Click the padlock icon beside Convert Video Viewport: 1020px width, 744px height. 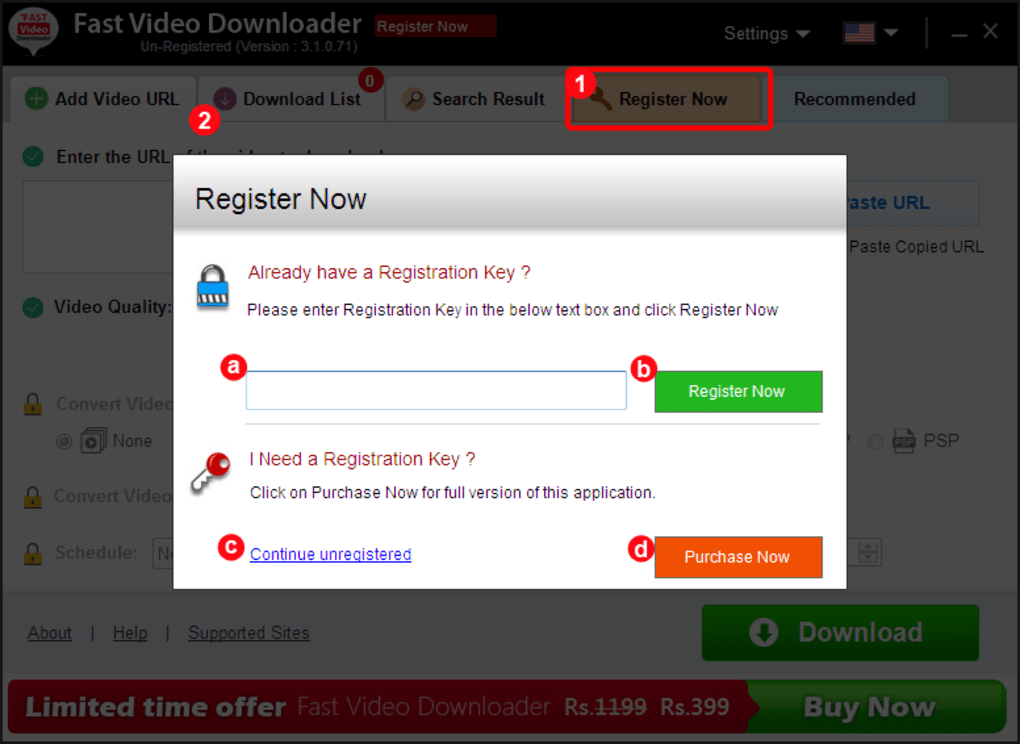(x=35, y=402)
